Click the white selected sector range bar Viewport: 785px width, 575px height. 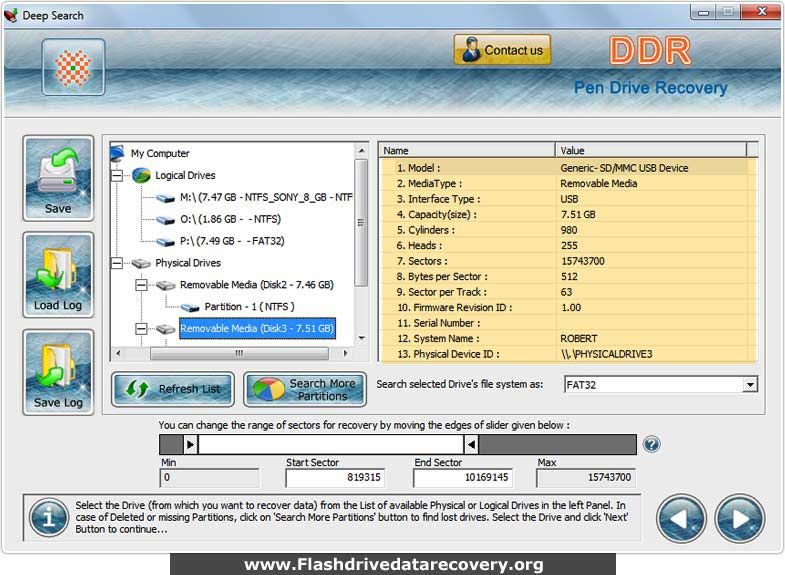click(x=331, y=444)
